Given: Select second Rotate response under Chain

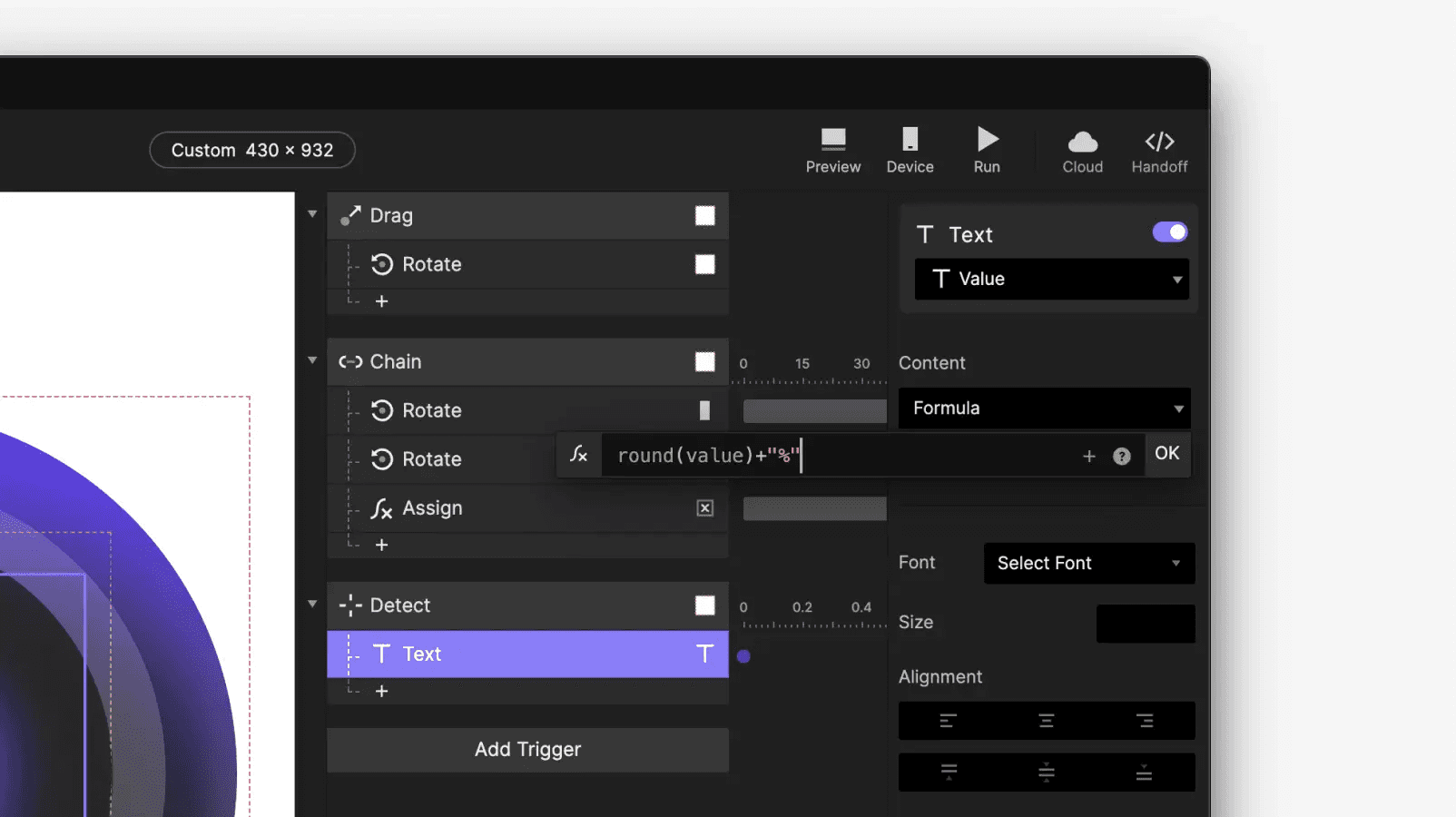Looking at the screenshot, I should [x=441, y=459].
